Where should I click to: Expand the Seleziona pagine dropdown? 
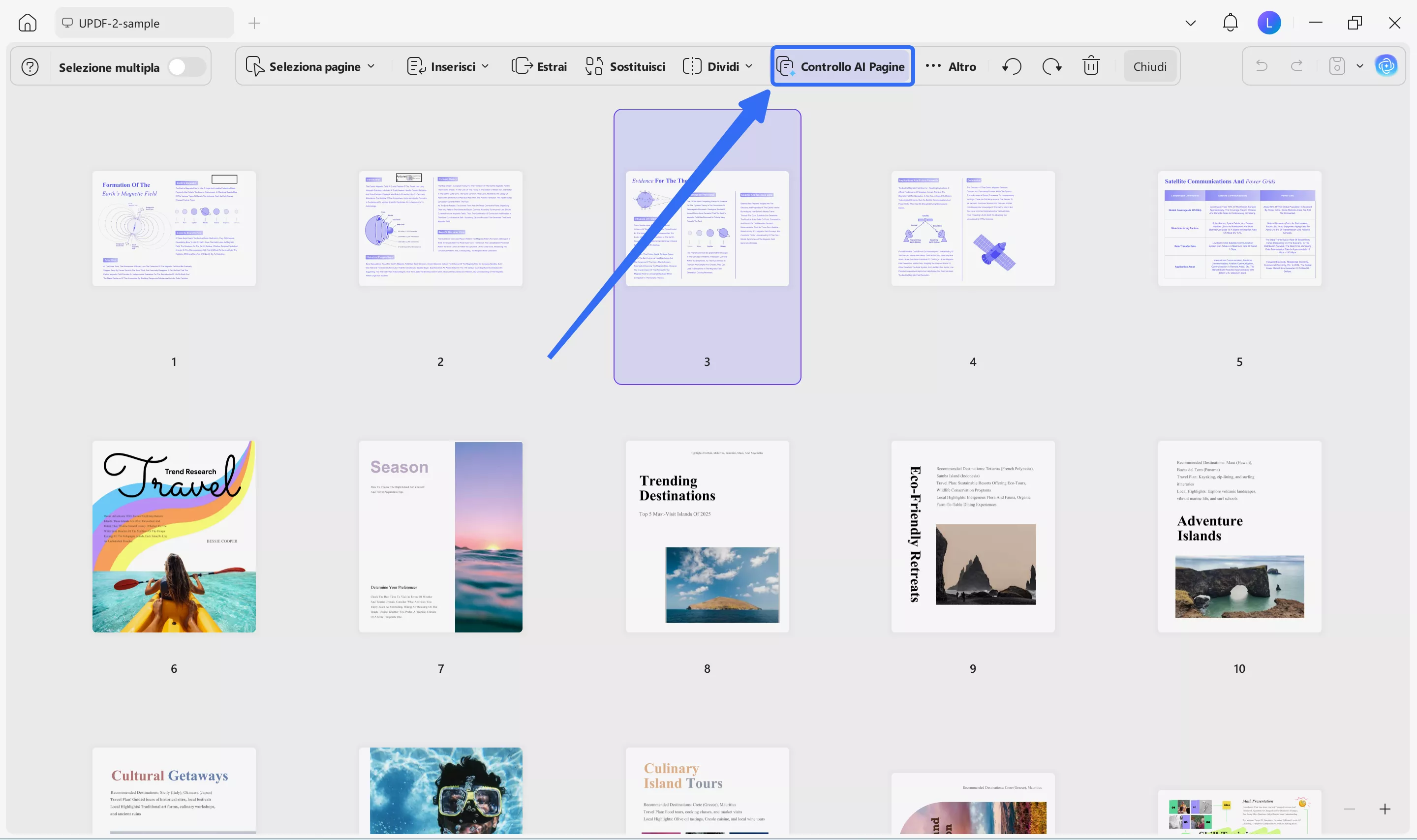point(372,66)
